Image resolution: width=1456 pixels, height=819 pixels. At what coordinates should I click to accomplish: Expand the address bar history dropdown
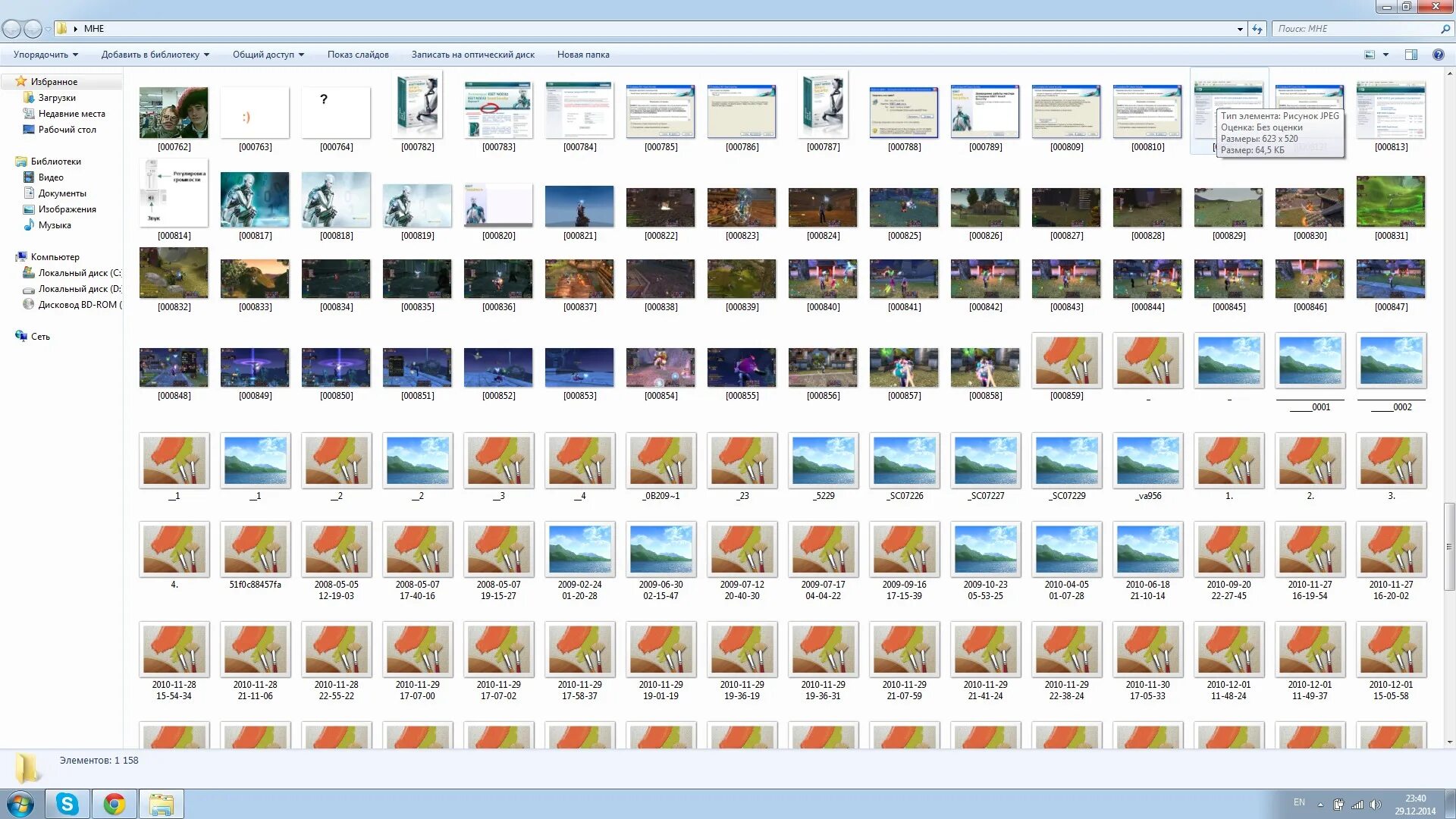[1240, 29]
